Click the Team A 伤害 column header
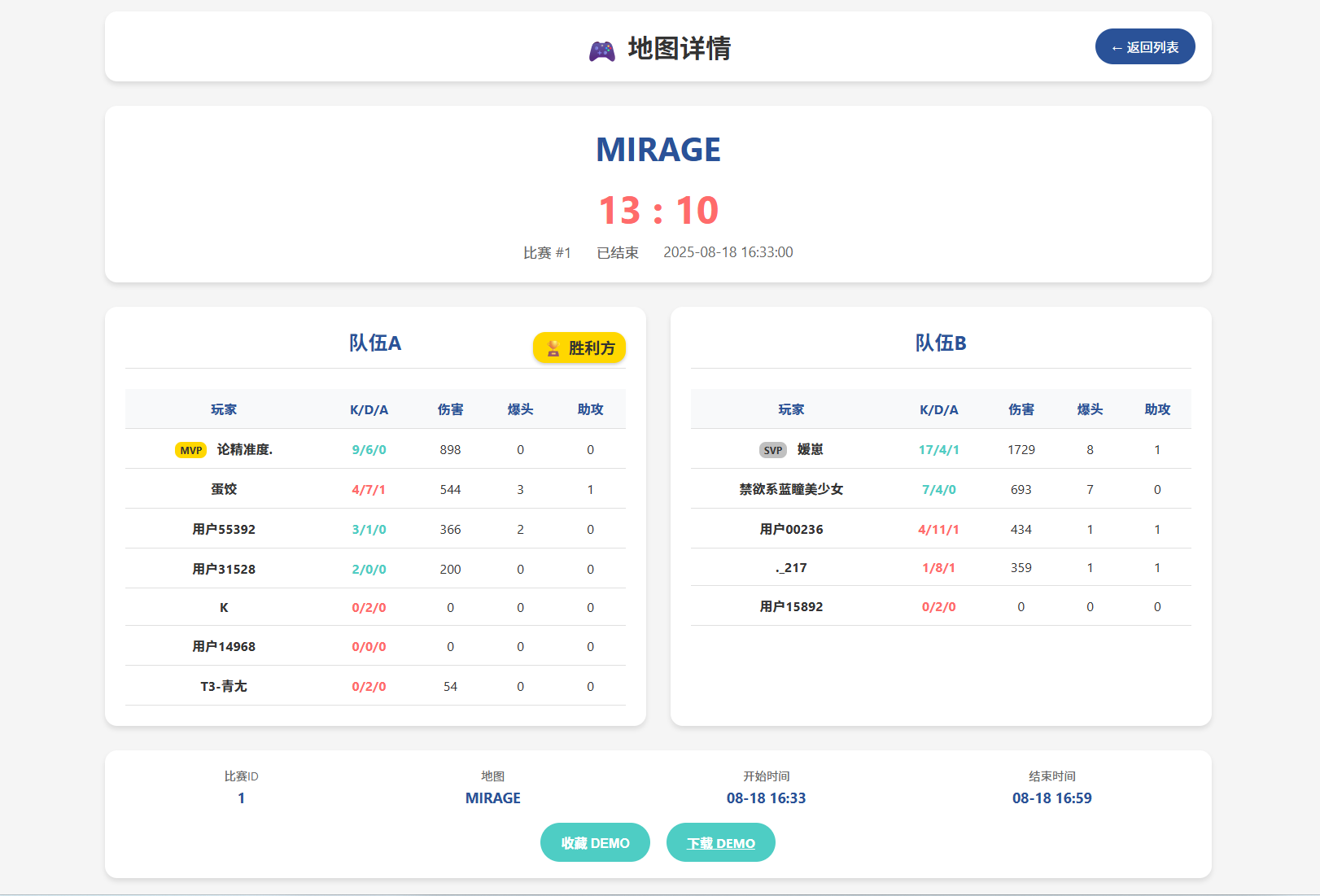This screenshot has width=1320, height=896. click(450, 409)
